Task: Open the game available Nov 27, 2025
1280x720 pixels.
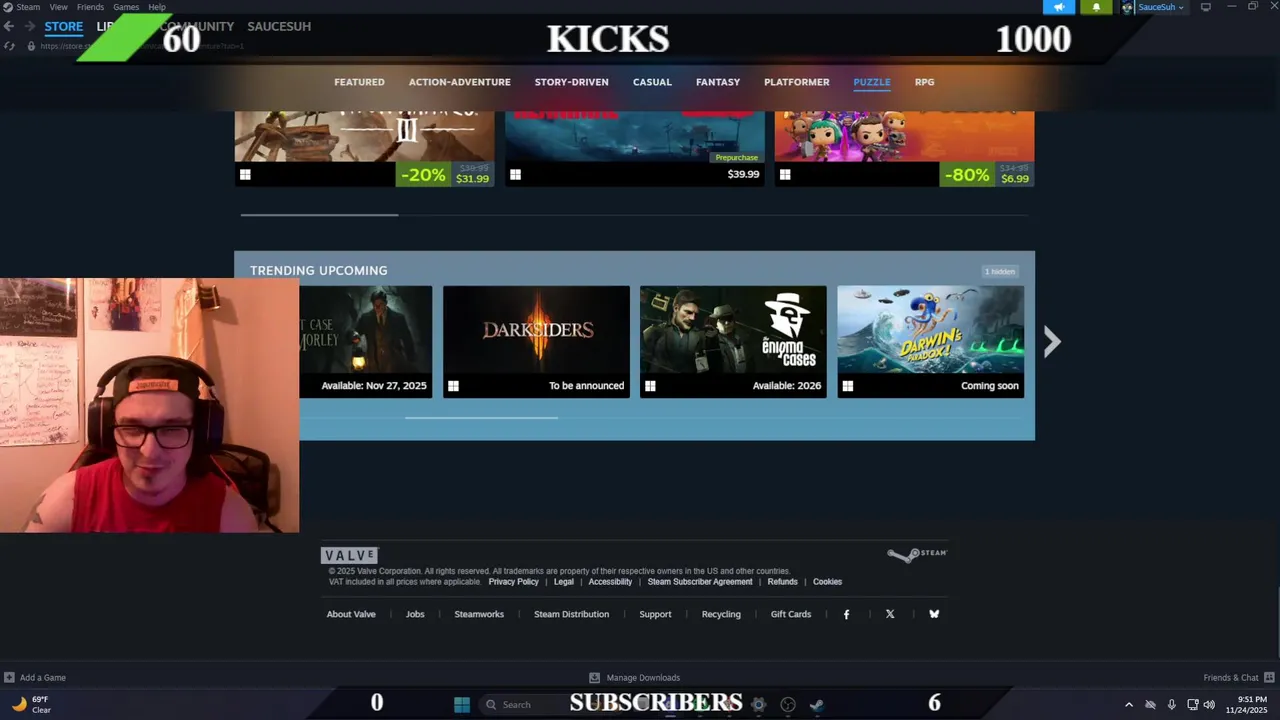Action: click(366, 342)
